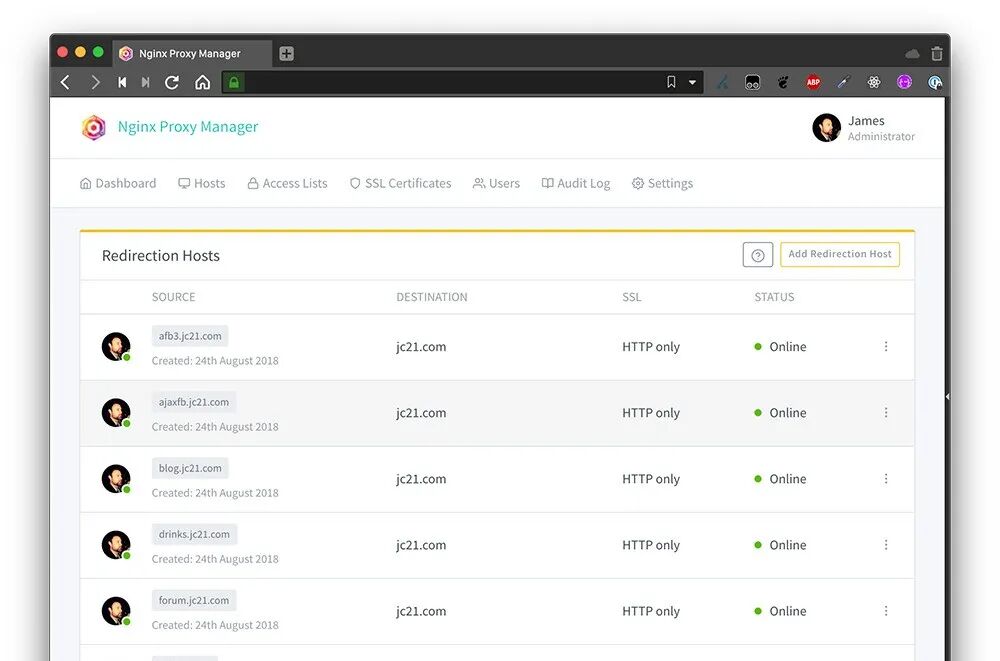Click owner avatar in blog.jc21.com row

tap(116, 479)
